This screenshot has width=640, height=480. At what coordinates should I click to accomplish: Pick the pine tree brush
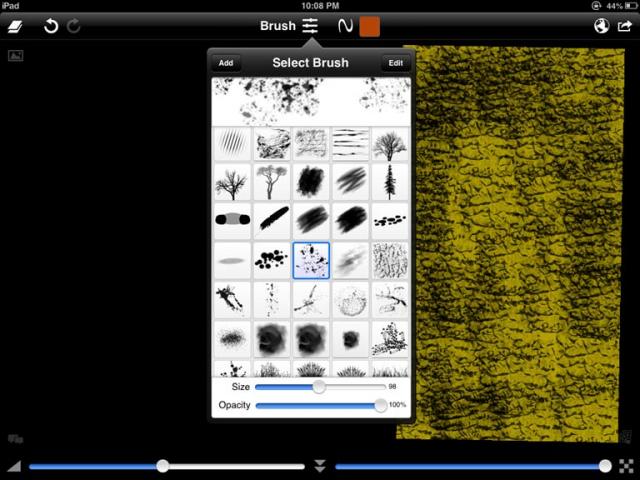pos(390,182)
